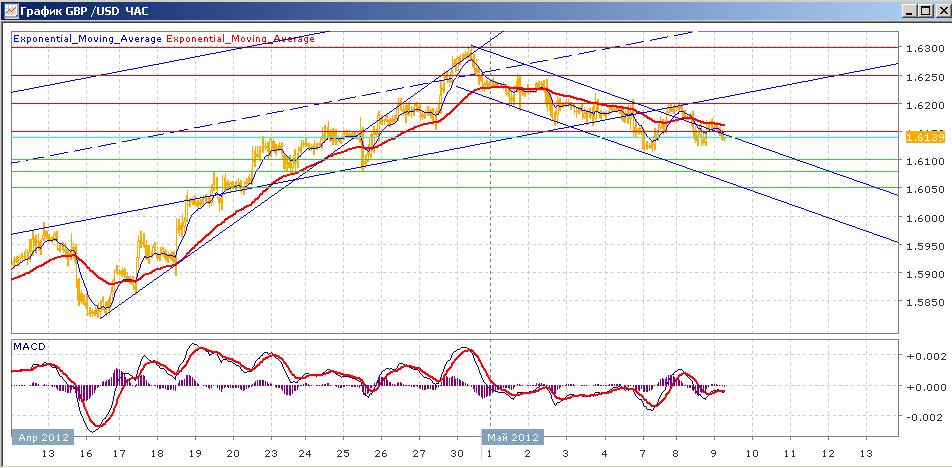Click the chart window icon in title bar

(x=10, y=10)
